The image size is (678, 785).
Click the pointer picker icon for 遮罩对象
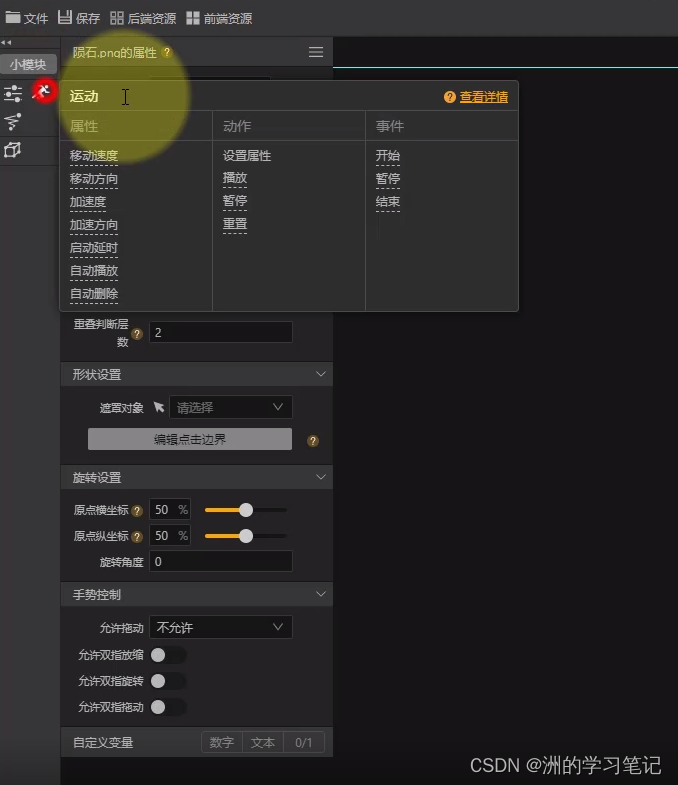[x=159, y=407]
